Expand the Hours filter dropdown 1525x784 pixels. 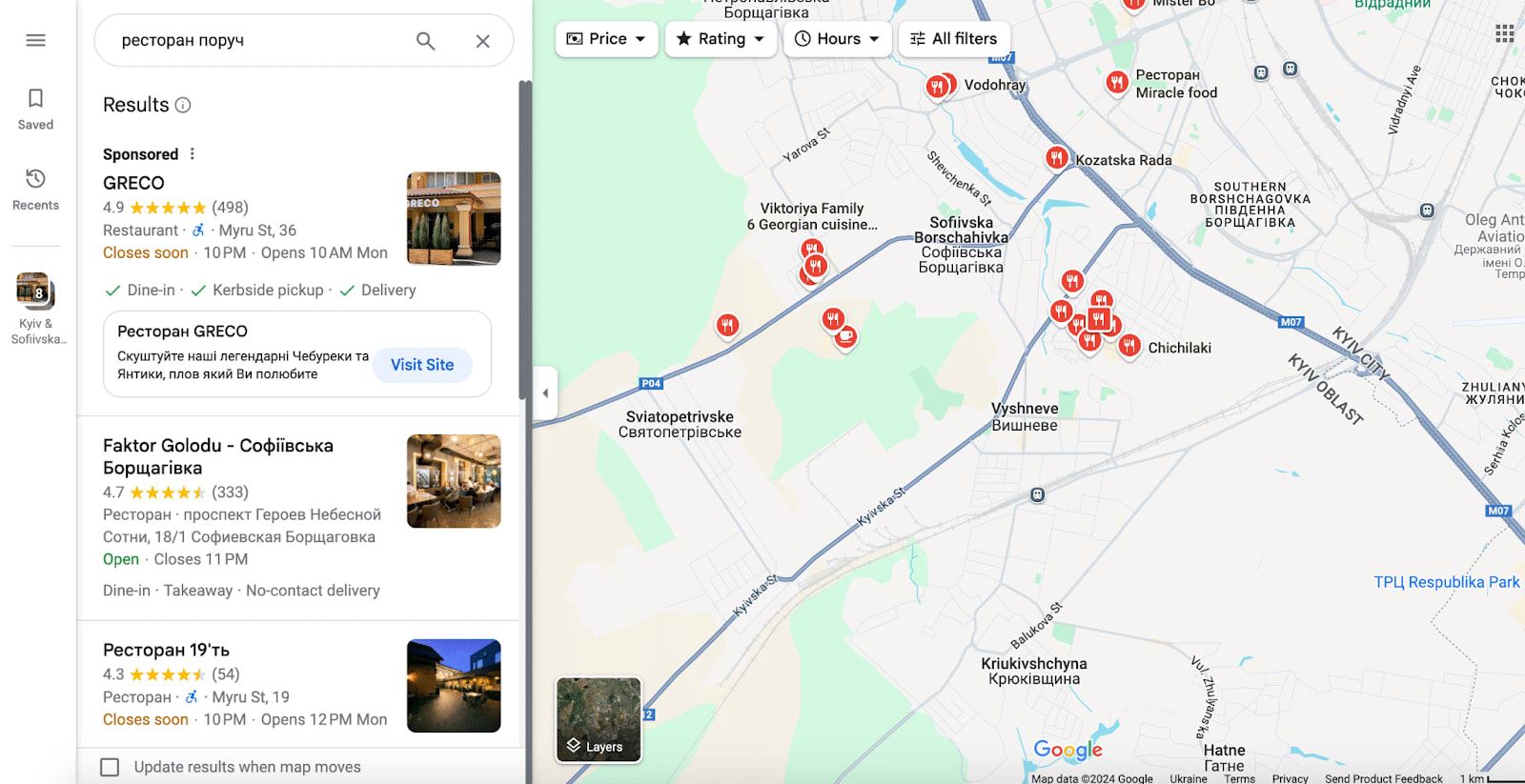point(838,39)
